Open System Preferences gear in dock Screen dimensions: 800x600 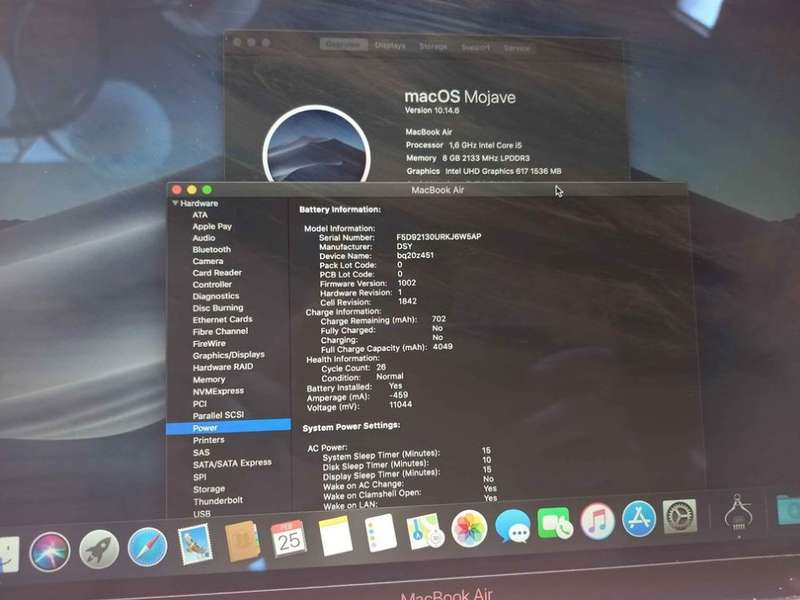[x=680, y=516]
